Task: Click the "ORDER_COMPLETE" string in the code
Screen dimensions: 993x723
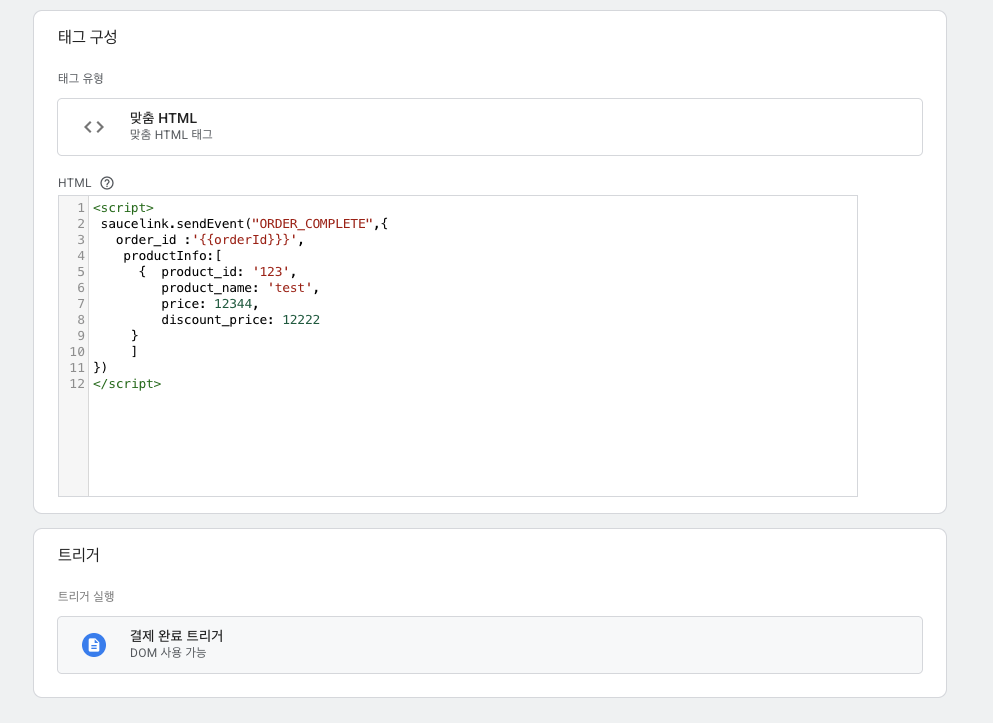Action: tap(312, 223)
